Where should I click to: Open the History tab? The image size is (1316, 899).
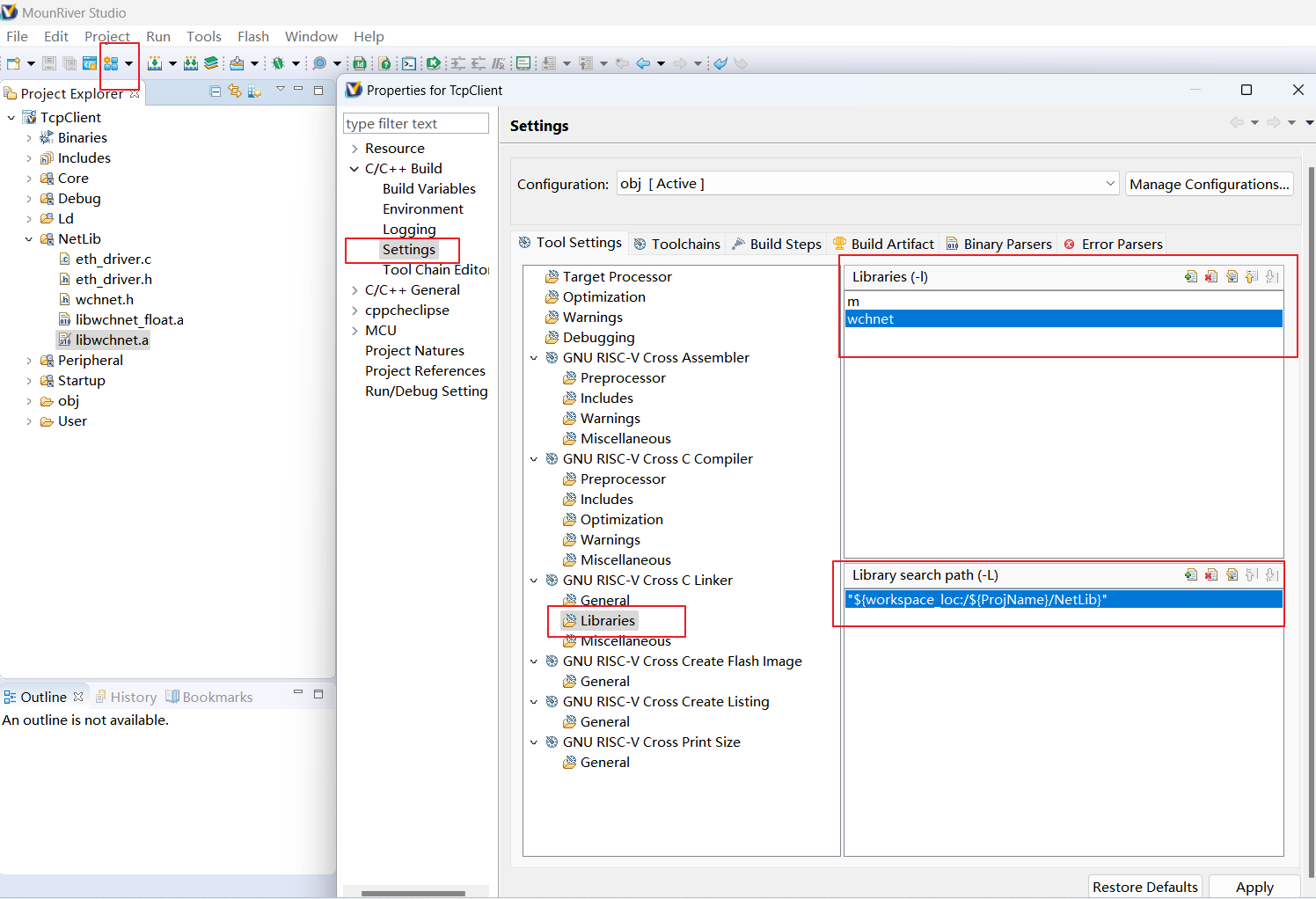coord(125,697)
